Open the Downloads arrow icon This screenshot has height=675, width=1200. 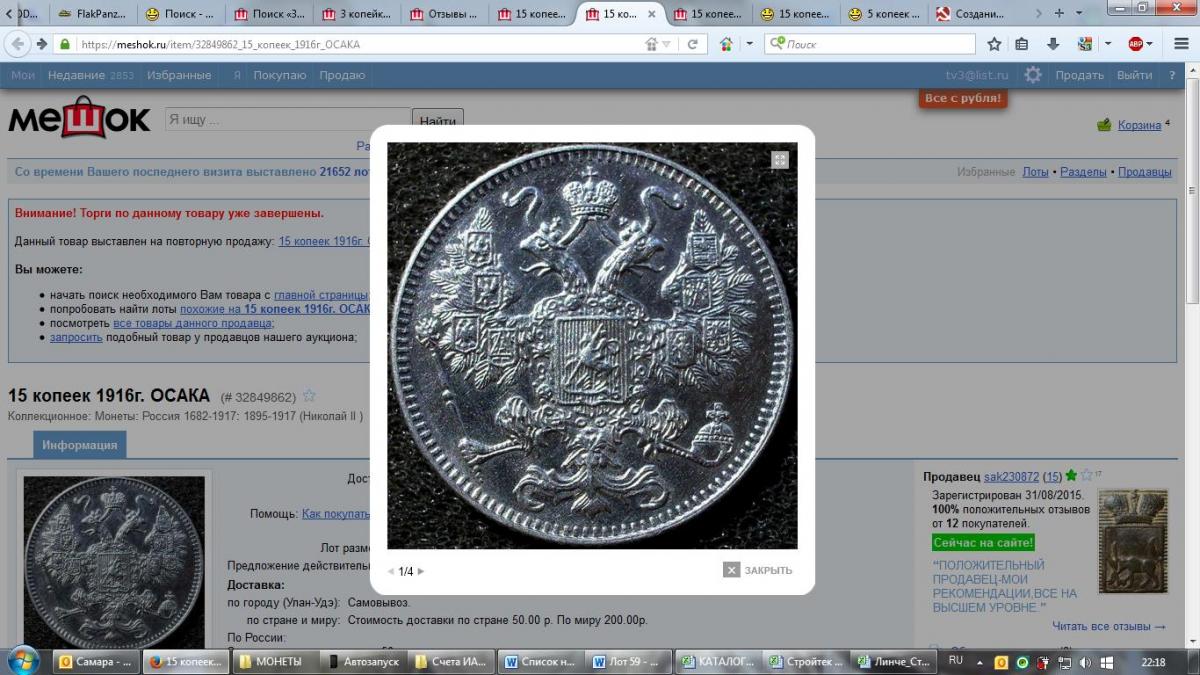point(1053,44)
